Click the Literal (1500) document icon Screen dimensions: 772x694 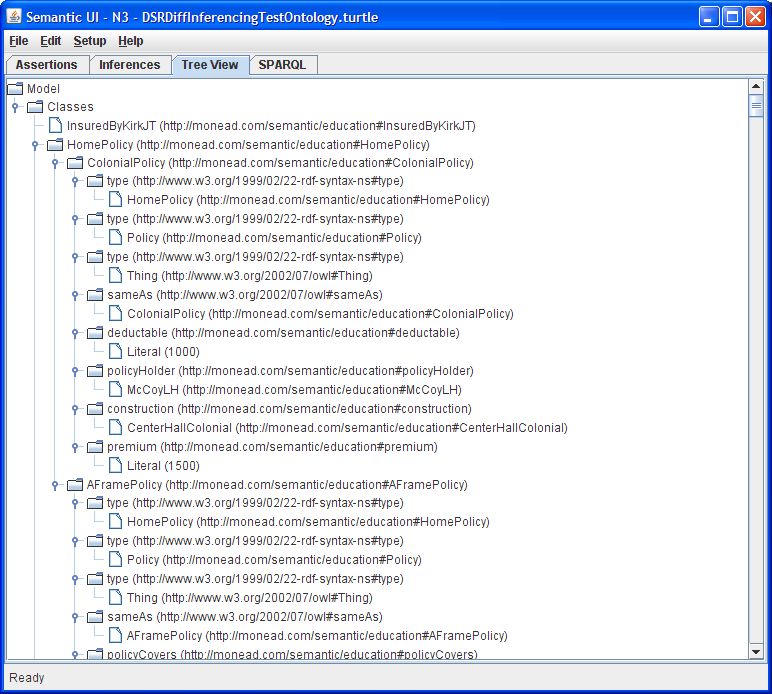pos(116,465)
